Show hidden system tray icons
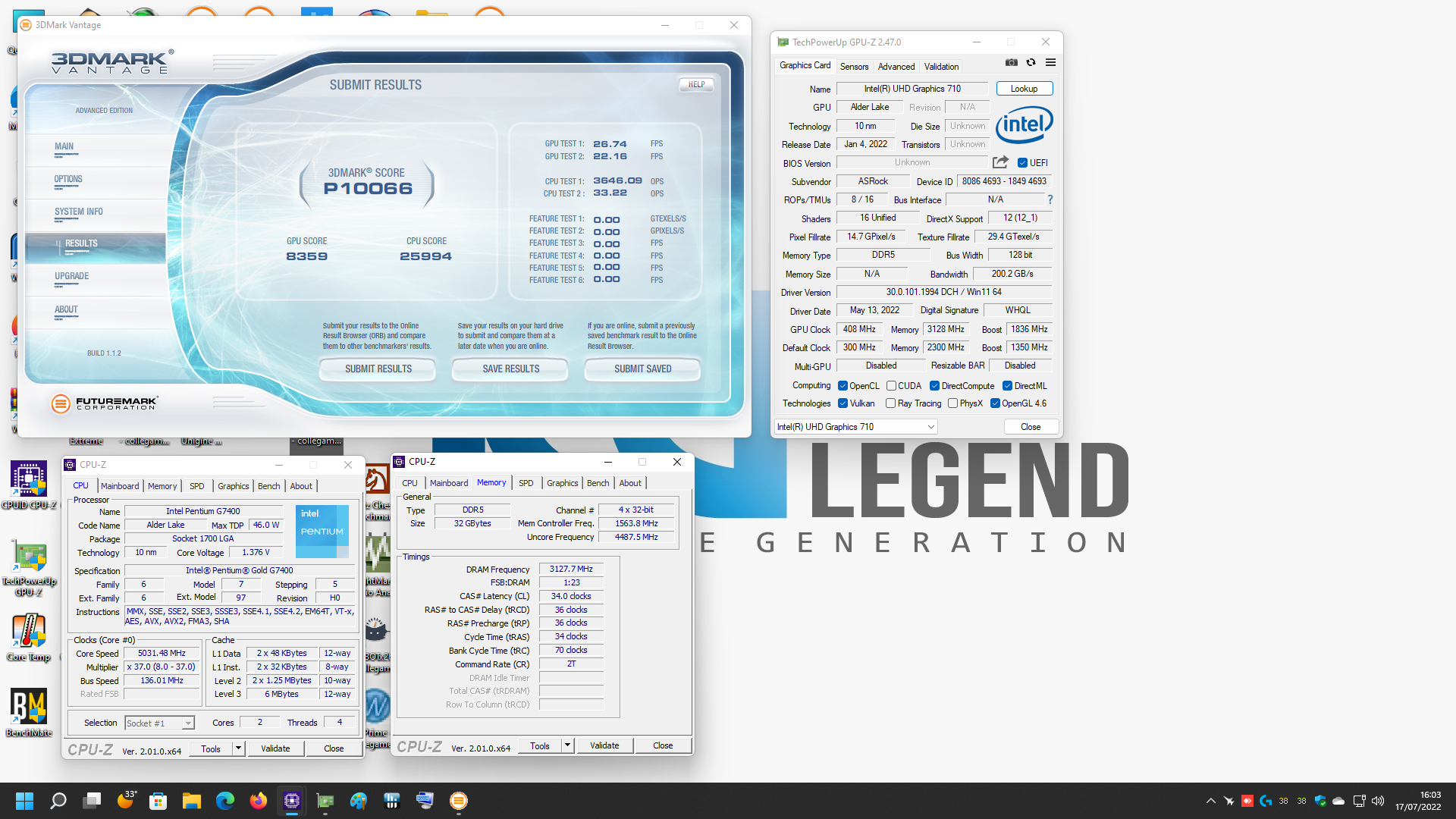1456x819 pixels. tap(1210, 801)
